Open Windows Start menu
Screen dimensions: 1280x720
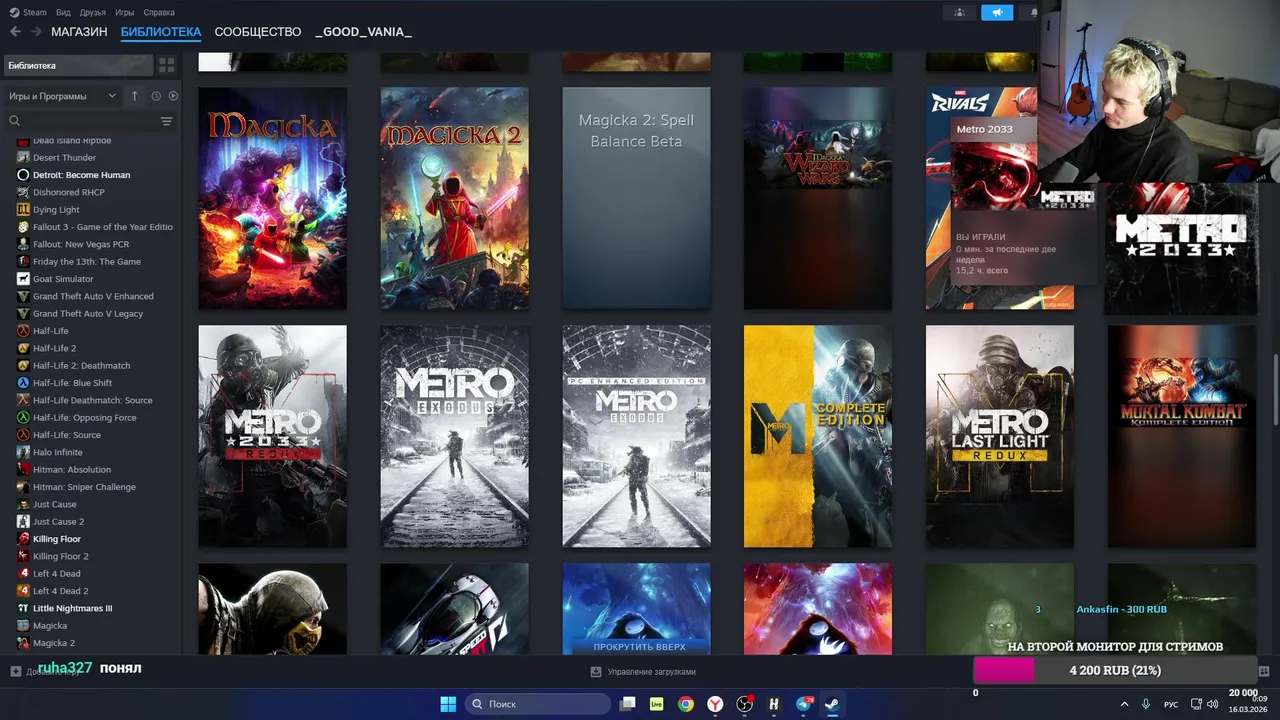(448, 704)
